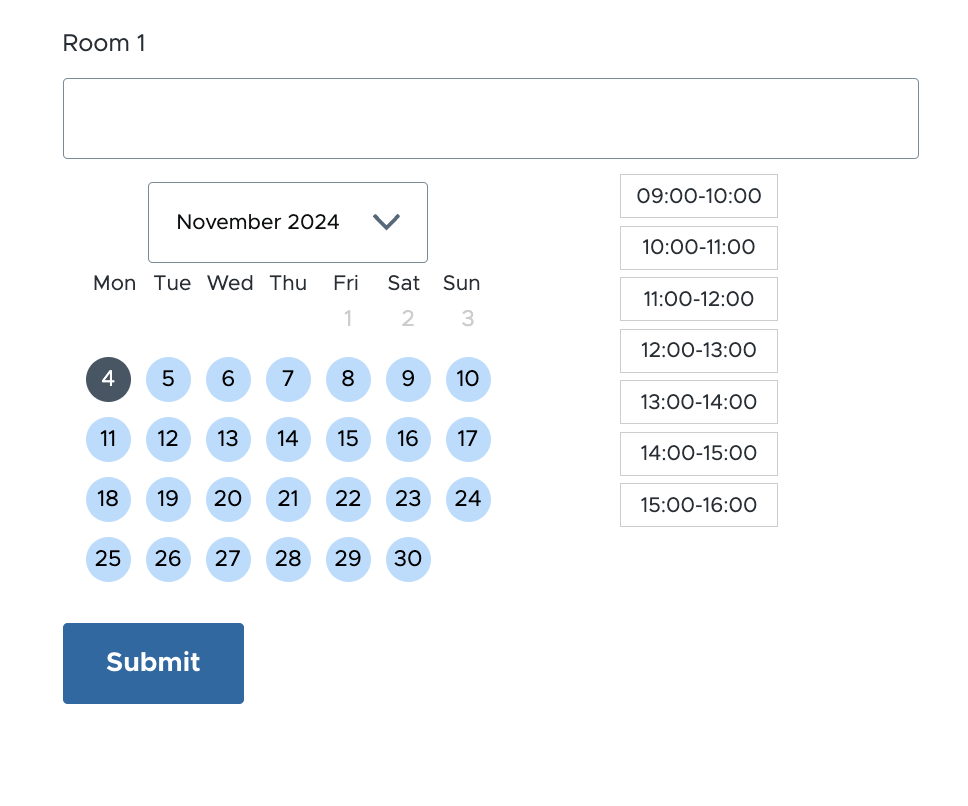968x806 pixels.
Task: Expand the month selector chevron
Action: [x=387, y=222]
